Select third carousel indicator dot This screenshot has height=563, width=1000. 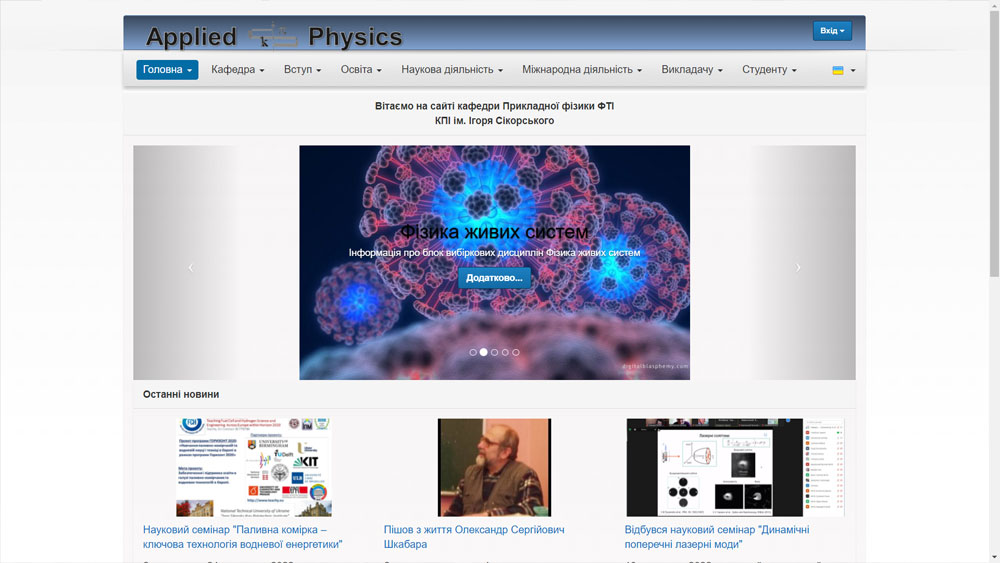tap(494, 352)
